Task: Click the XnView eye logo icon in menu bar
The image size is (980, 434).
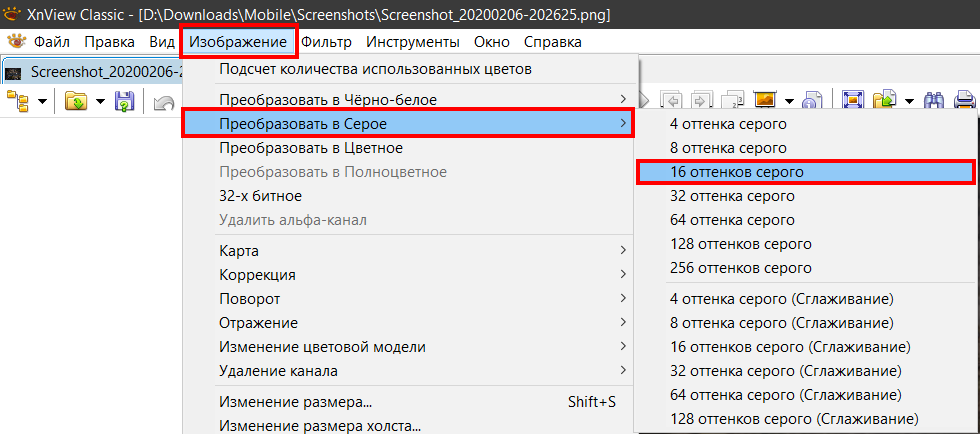Action: (x=16, y=41)
